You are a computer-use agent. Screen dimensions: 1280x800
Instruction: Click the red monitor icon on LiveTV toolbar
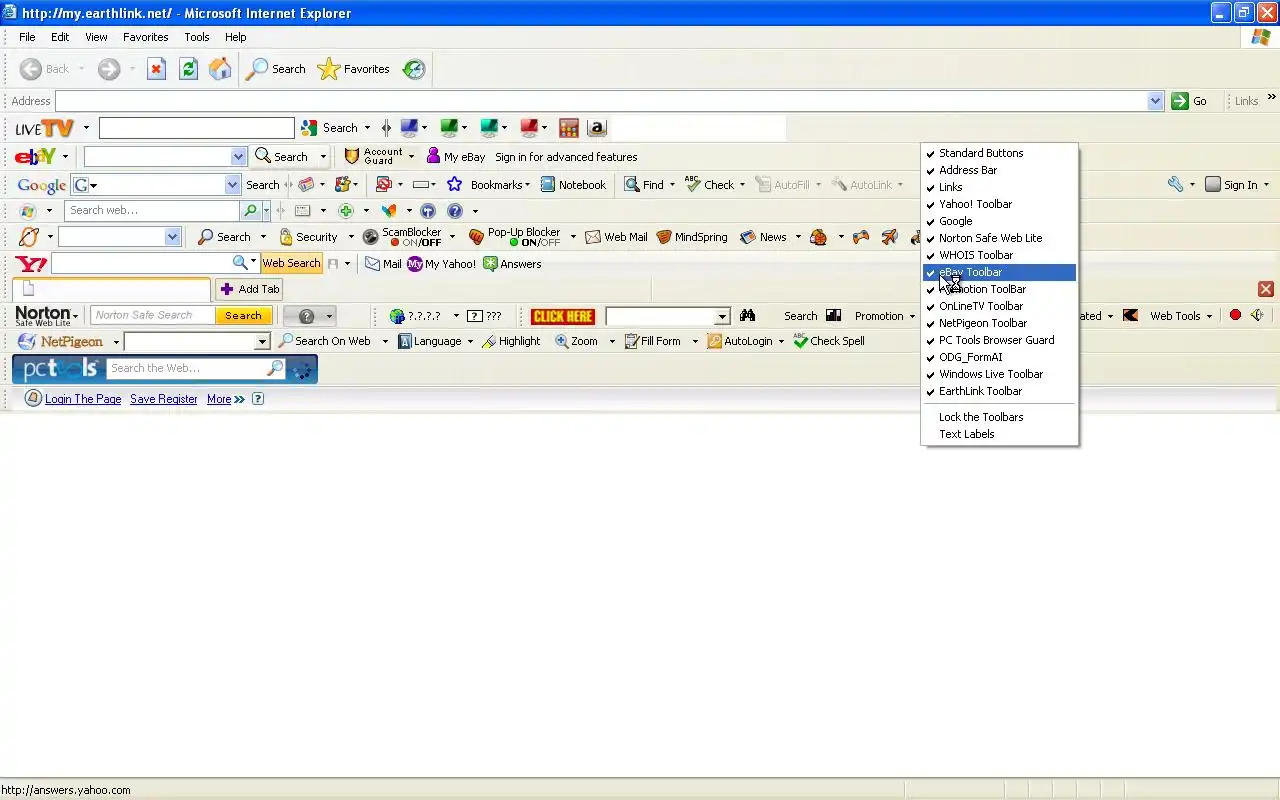(529, 128)
